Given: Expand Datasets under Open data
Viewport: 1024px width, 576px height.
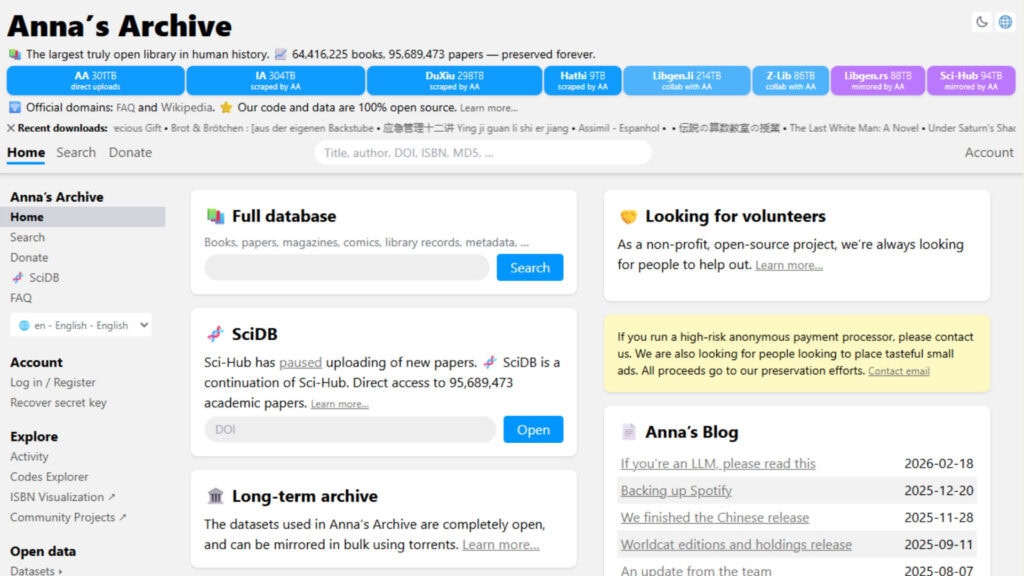Looking at the screenshot, I should pyautogui.click(x=36, y=570).
